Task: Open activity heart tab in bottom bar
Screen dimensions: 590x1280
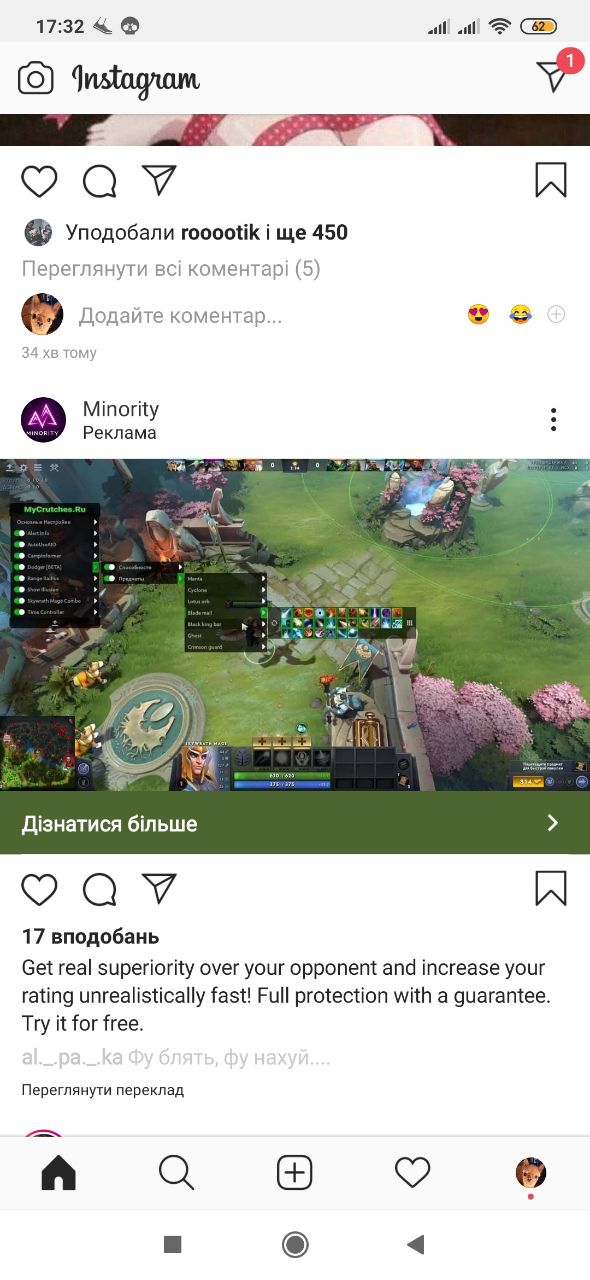Action: click(x=412, y=1172)
